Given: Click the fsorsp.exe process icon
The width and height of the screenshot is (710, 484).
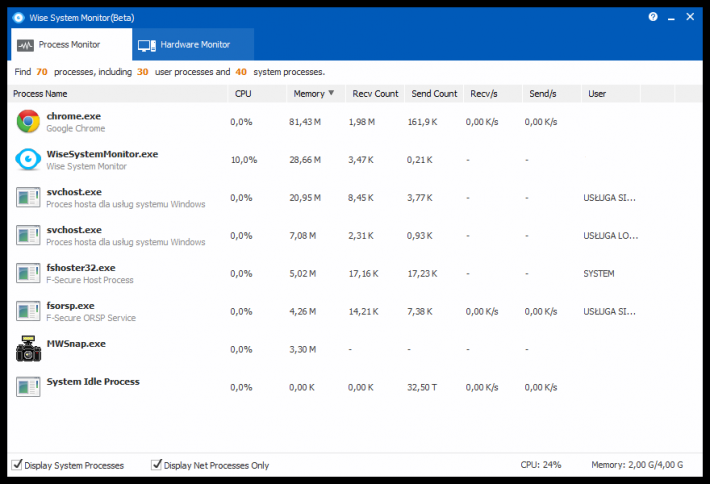Looking at the screenshot, I should [28, 311].
